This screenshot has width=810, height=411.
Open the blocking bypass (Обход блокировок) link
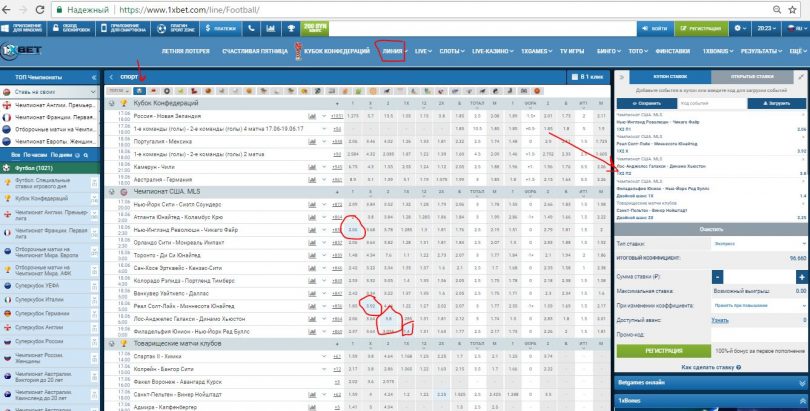point(71,29)
